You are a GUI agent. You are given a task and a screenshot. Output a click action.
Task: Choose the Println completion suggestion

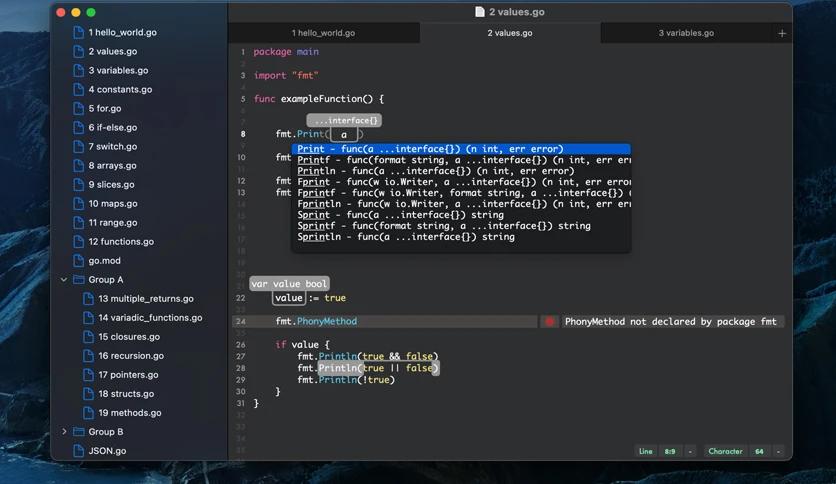[461, 171]
